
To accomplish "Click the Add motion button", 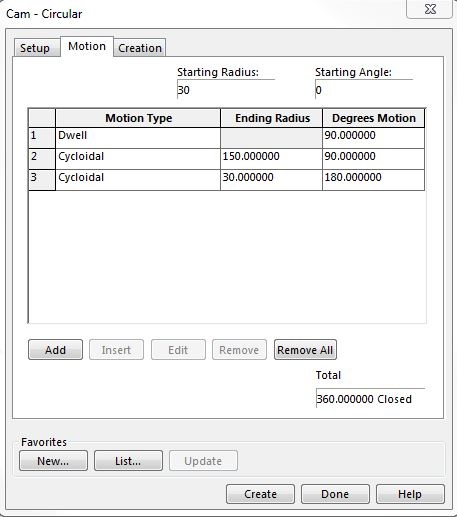I will click(x=55, y=350).
